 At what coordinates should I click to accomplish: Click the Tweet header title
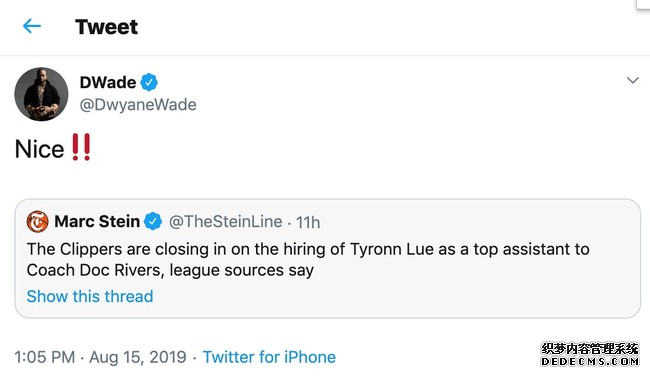click(x=107, y=27)
